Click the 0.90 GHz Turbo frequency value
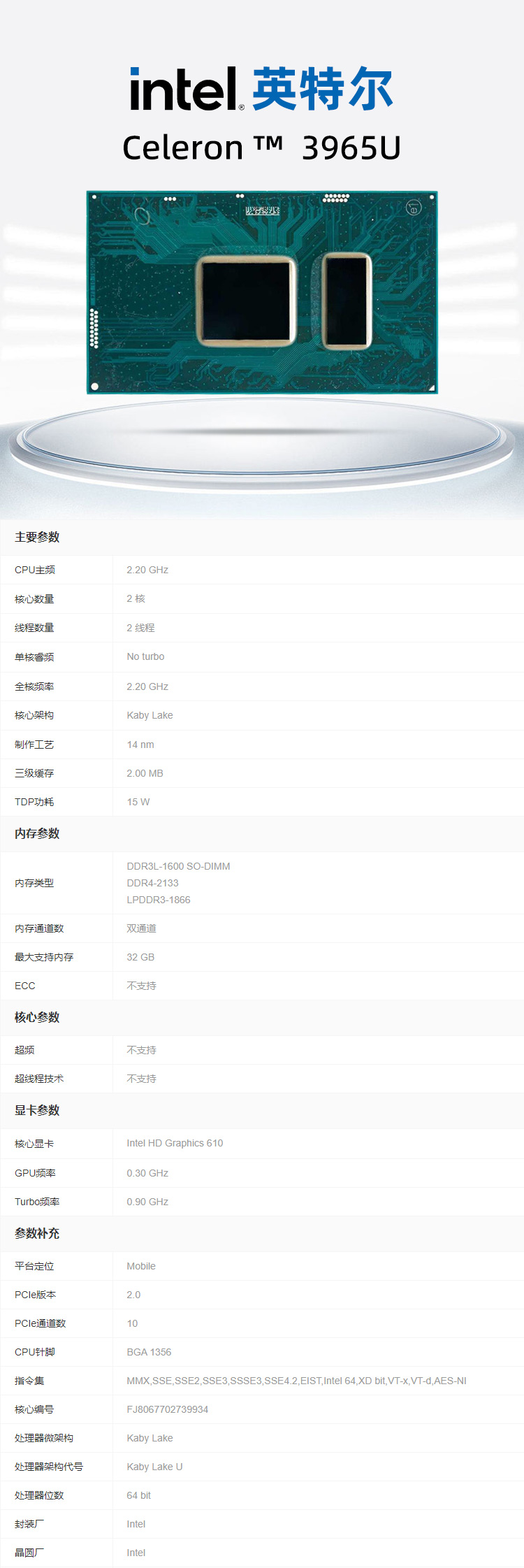The width and height of the screenshot is (524, 1568). click(x=147, y=1202)
